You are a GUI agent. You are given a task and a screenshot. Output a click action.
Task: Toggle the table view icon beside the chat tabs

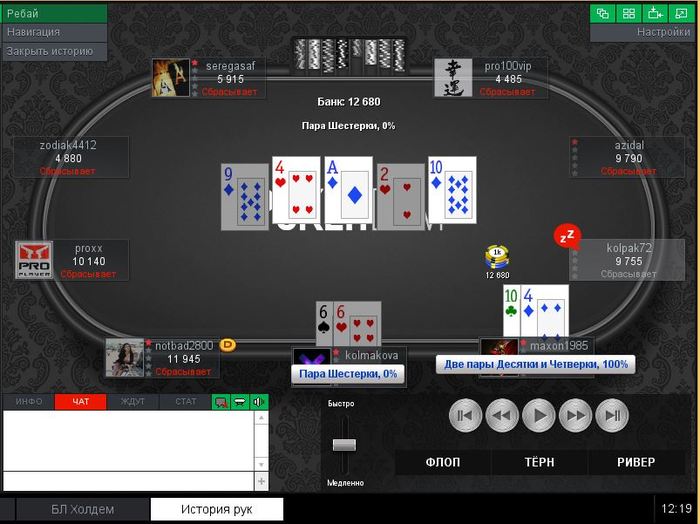(x=240, y=402)
